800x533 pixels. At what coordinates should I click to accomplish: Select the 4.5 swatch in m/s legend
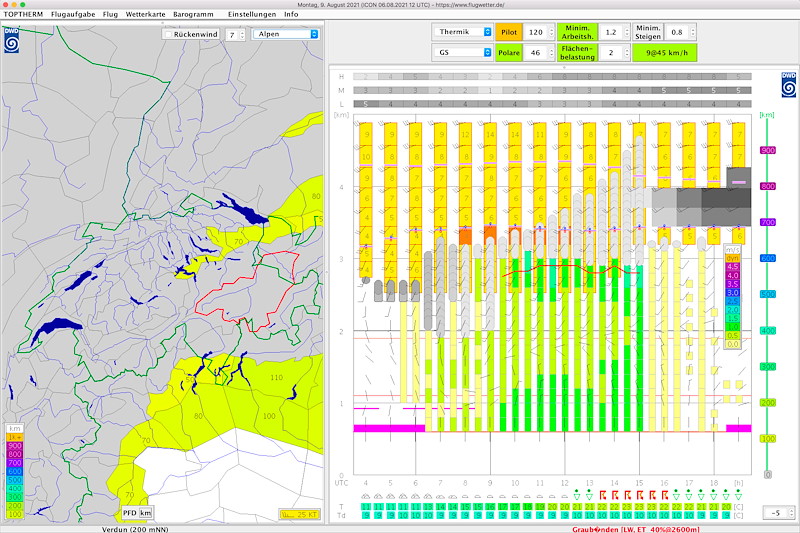pyautogui.click(x=733, y=267)
